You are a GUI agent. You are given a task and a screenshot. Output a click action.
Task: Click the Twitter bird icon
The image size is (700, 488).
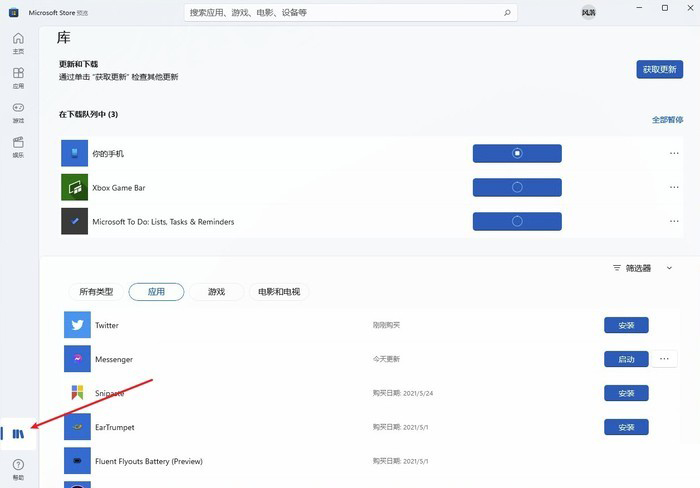click(77, 325)
